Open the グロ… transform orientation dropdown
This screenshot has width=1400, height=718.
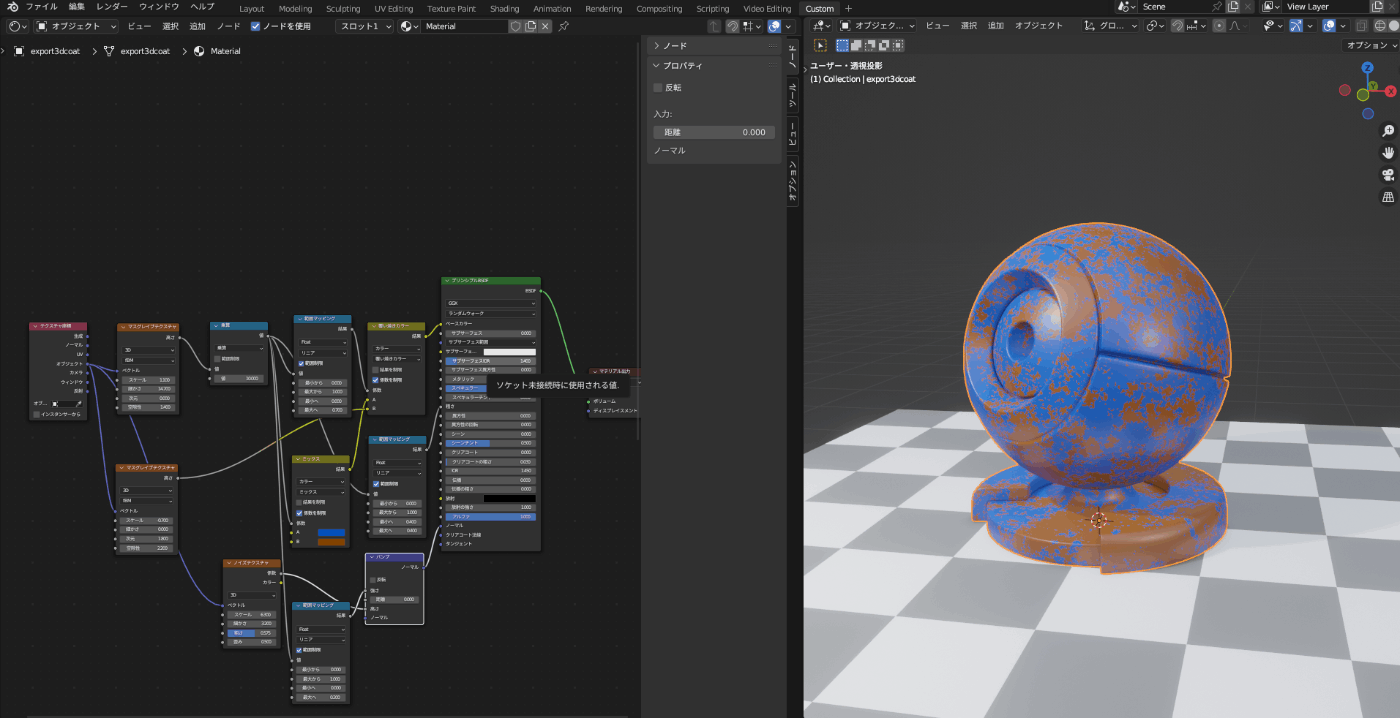point(1111,26)
